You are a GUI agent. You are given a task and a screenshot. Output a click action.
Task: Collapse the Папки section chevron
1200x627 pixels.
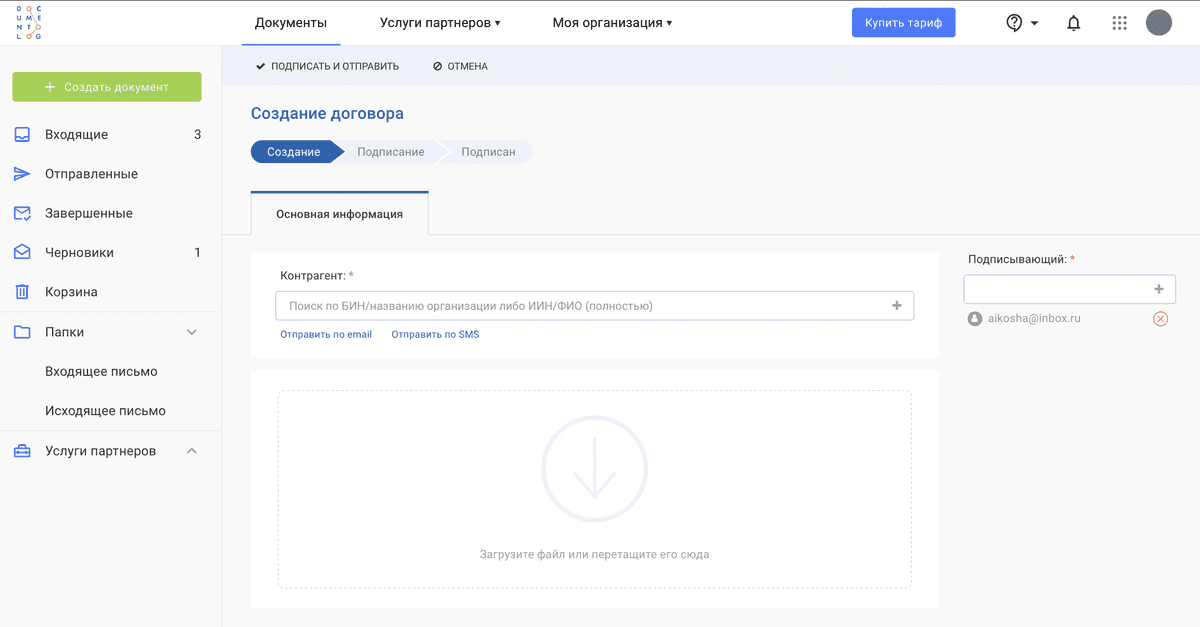[192, 332]
